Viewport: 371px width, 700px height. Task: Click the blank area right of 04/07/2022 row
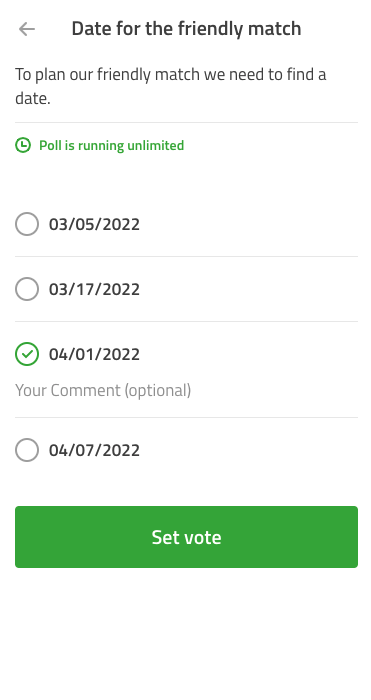click(249, 450)
